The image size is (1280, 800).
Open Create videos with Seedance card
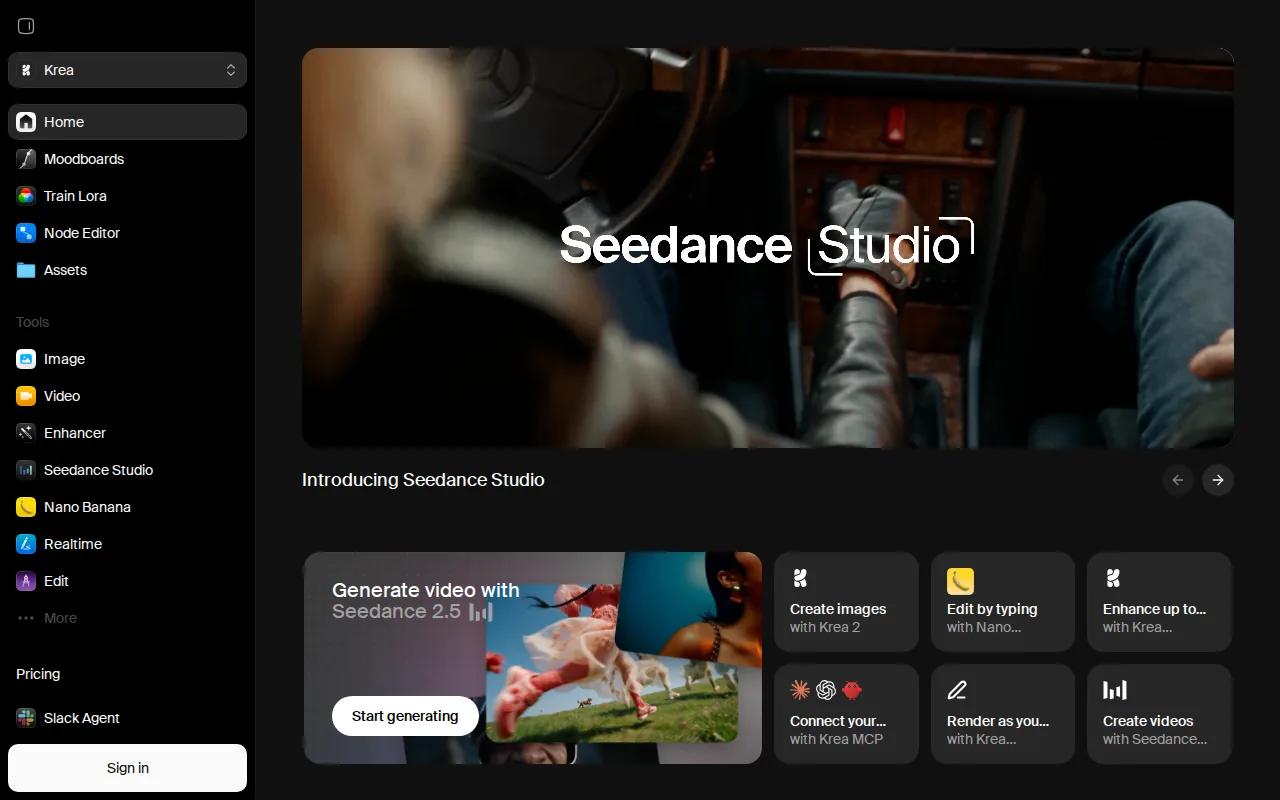(x=1159, y=714)
